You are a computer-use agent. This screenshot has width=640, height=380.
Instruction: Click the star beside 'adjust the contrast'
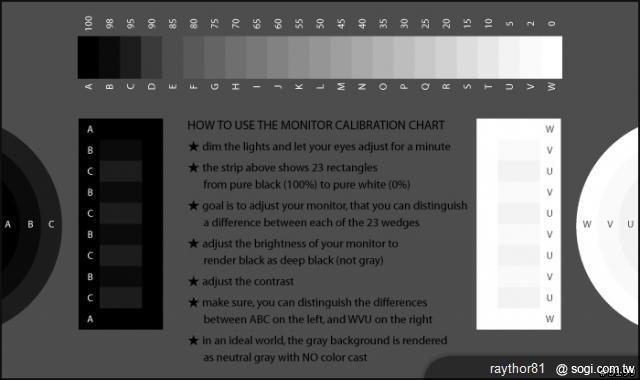click(193, 282)
